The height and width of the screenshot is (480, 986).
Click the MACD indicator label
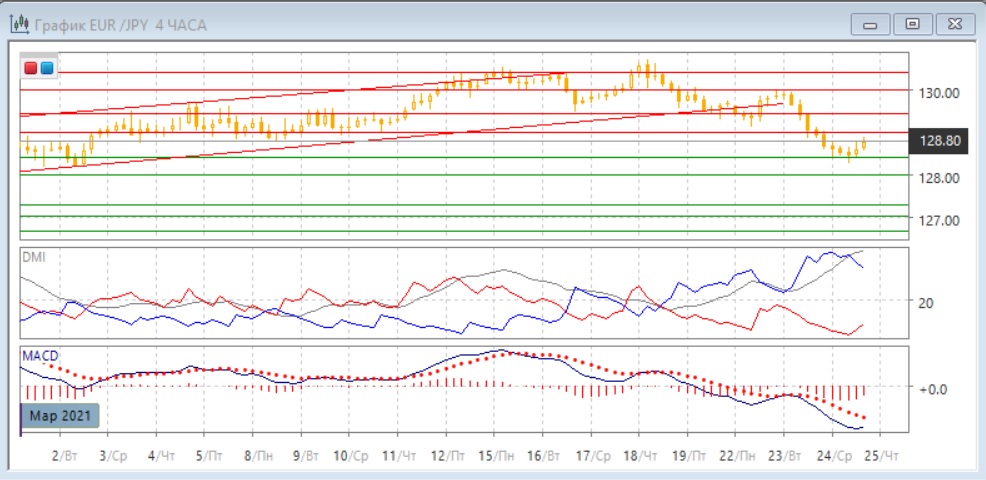pos(38,356)
